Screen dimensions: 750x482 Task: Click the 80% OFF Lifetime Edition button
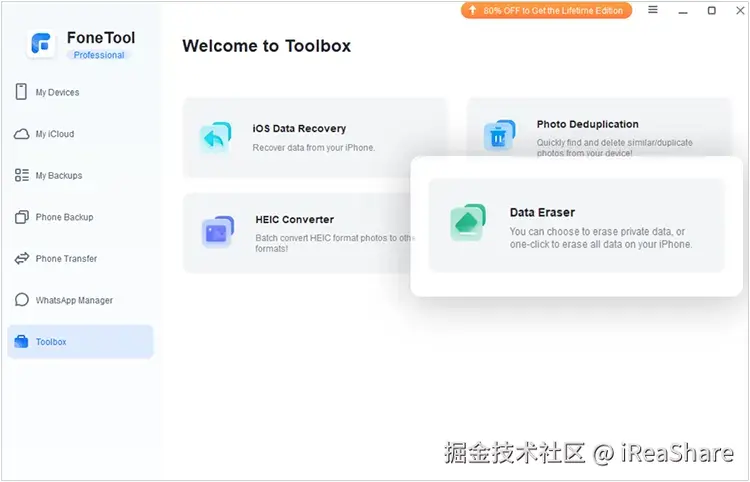pyautogui.click(x=546, y=10)
